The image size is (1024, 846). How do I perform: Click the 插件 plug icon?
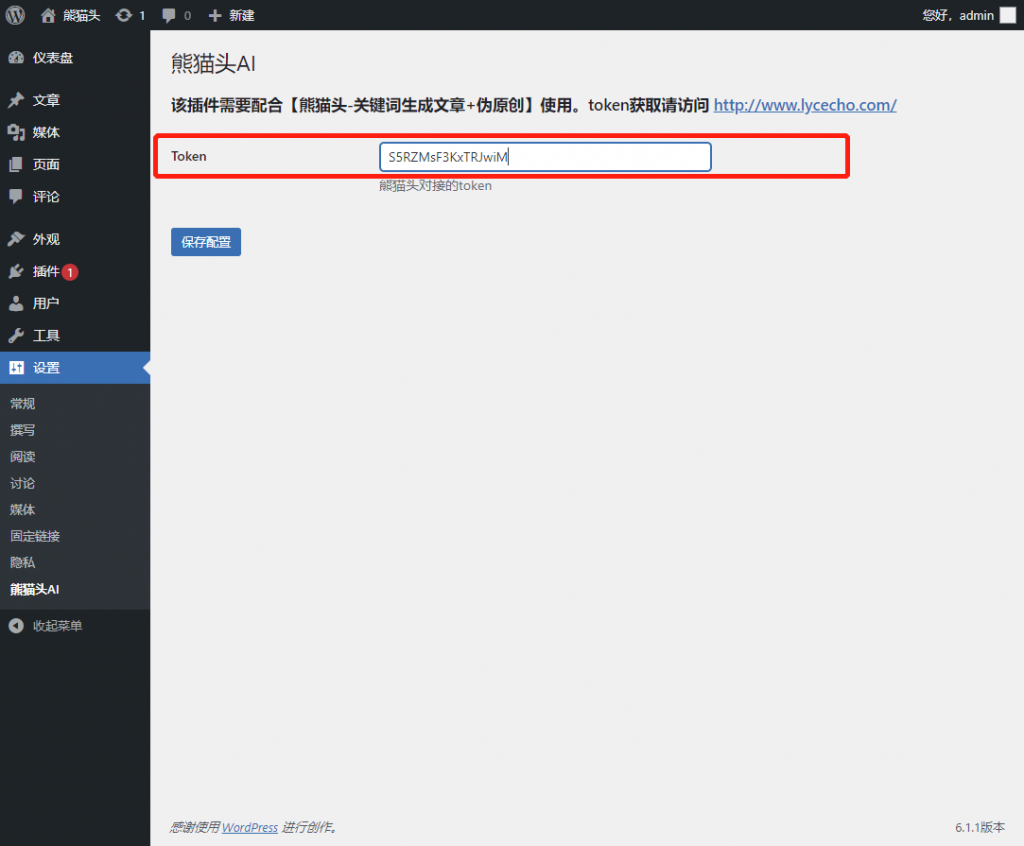pyautogui.click(x=16, y=271)
